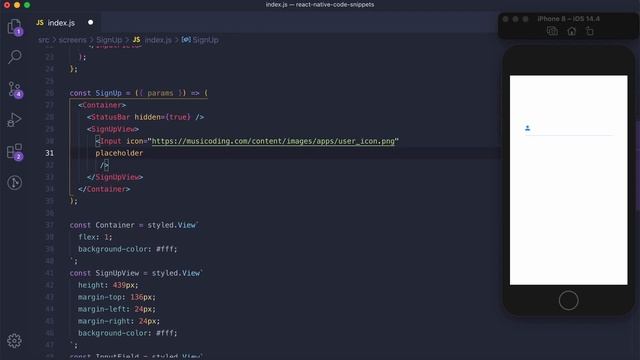This screenshot has width=640, height=360.
Task: Select the index.js breadcrumb
Action: pos(152,40)
